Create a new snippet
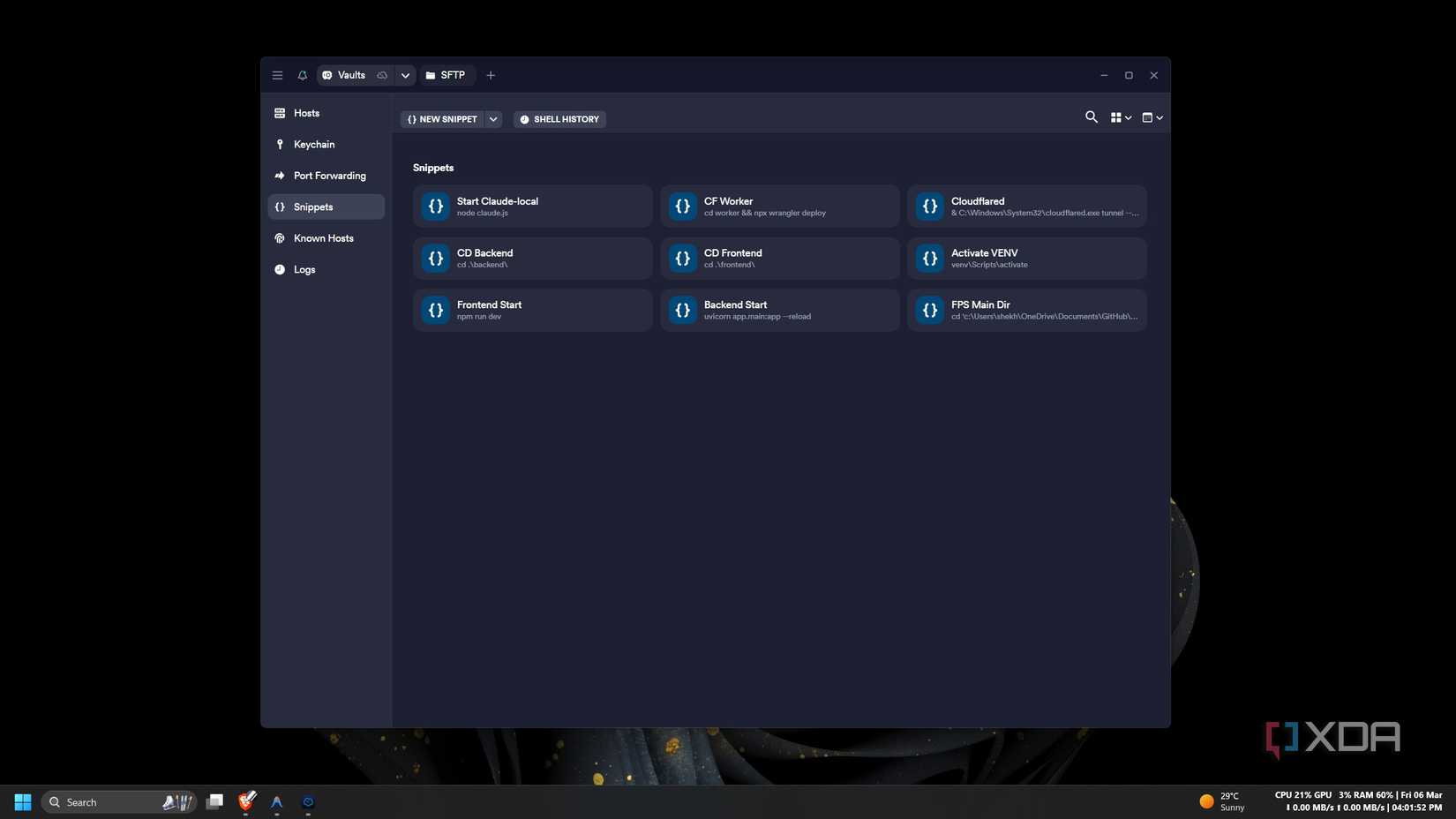1456x819 pixels. coord(443,118)
